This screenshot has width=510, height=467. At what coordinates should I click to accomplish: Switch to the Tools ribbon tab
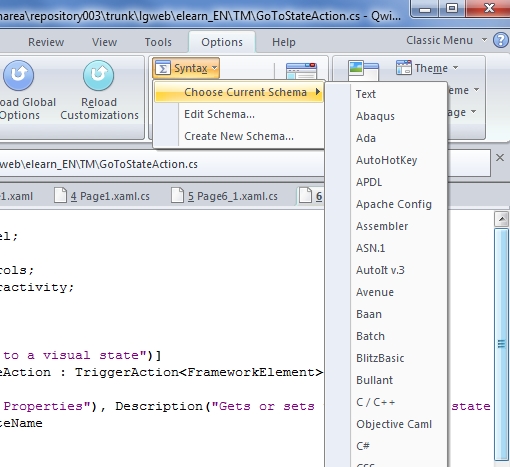click(x=158, y=42)
